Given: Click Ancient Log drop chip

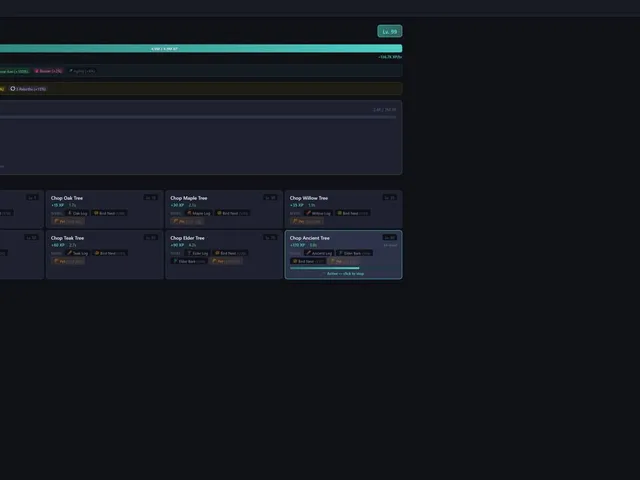Looking at the screenshot, I should (x=319, y=253).
